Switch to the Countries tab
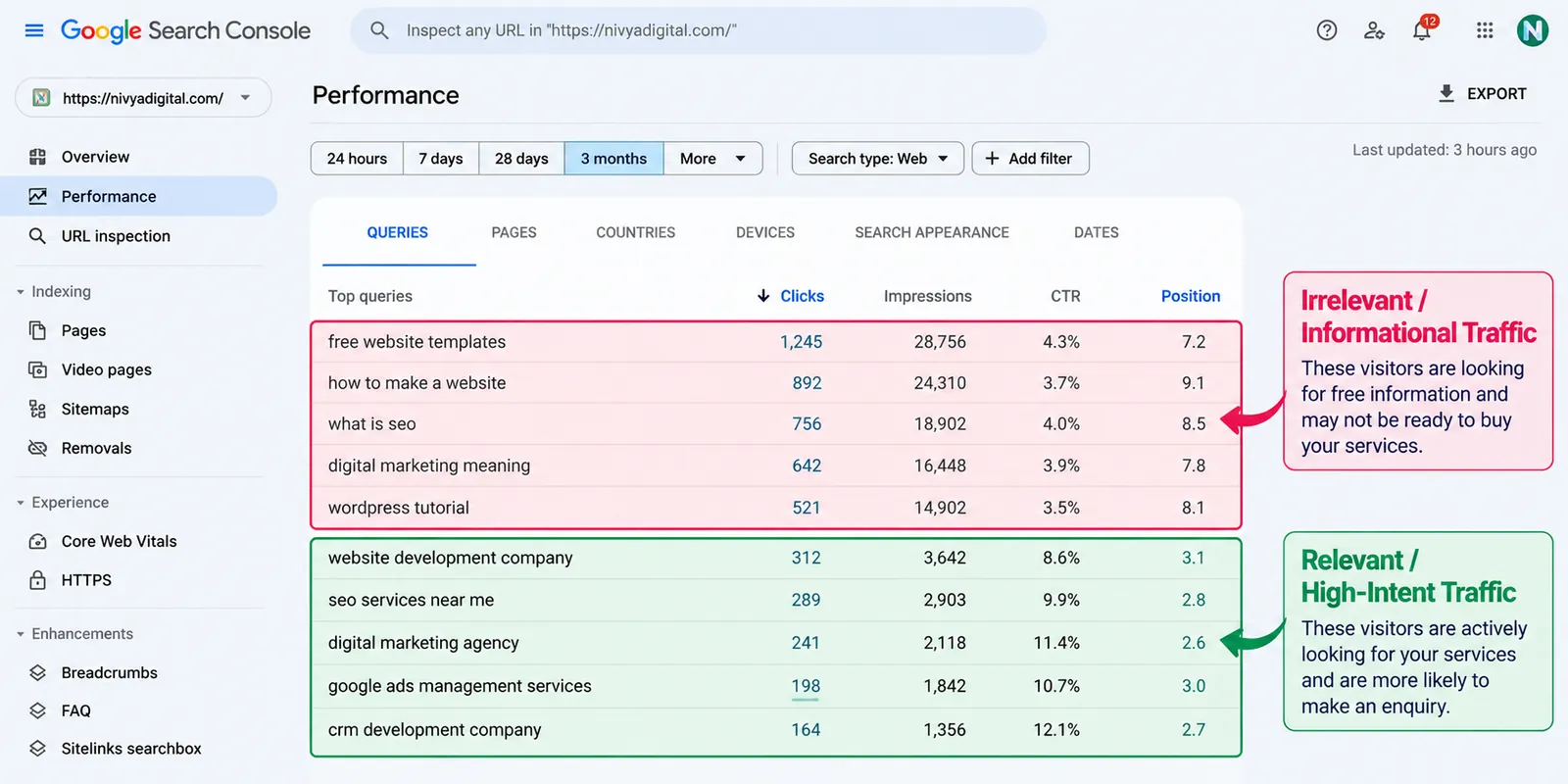Screen dimensions: 1568x784 tap(636, 233)
